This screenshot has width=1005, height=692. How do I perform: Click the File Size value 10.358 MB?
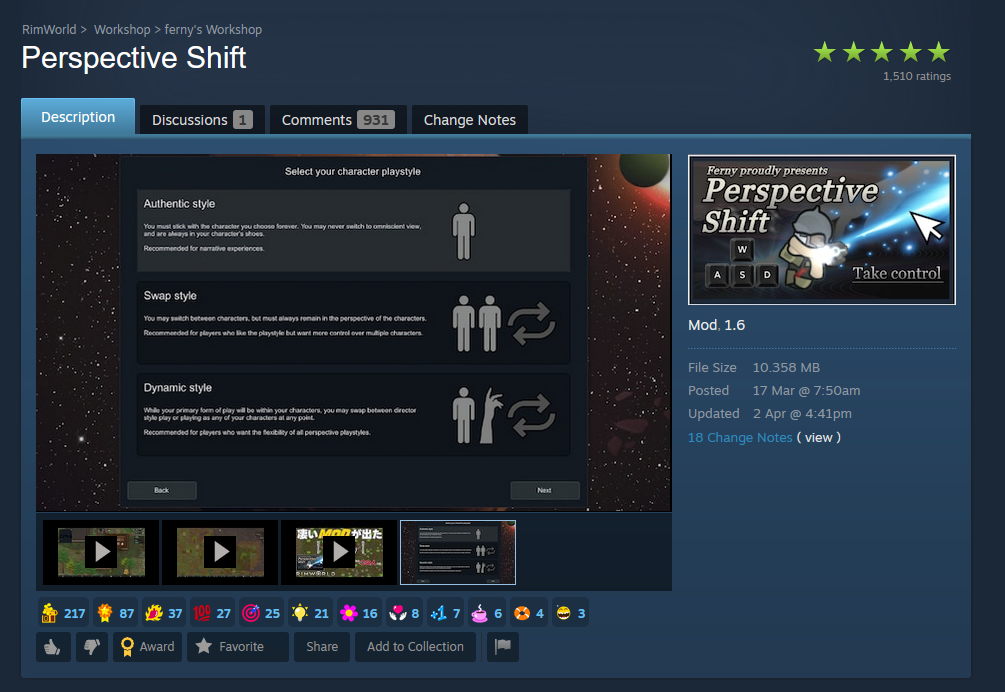[x=786, y=368]
